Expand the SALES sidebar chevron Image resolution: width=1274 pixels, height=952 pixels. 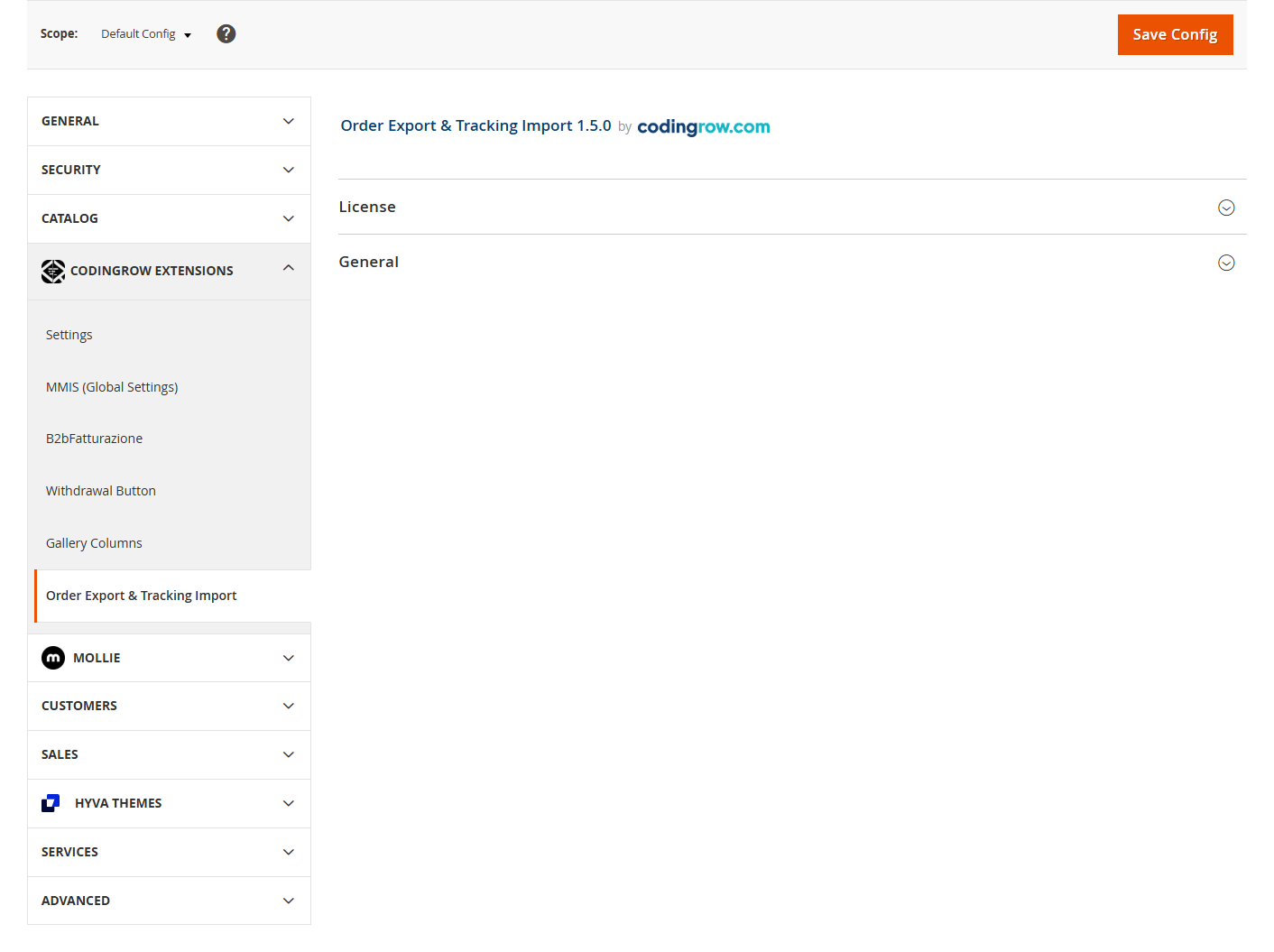coord(289,754)
